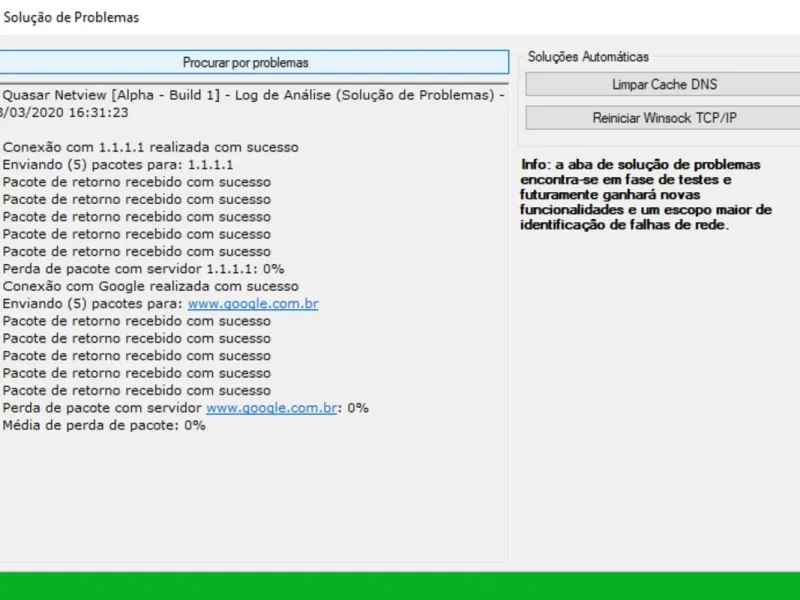
Task: Click line 'Conexão com Google realizada com sucesso'
Action: pyautogui.click(x=151, y=286)
